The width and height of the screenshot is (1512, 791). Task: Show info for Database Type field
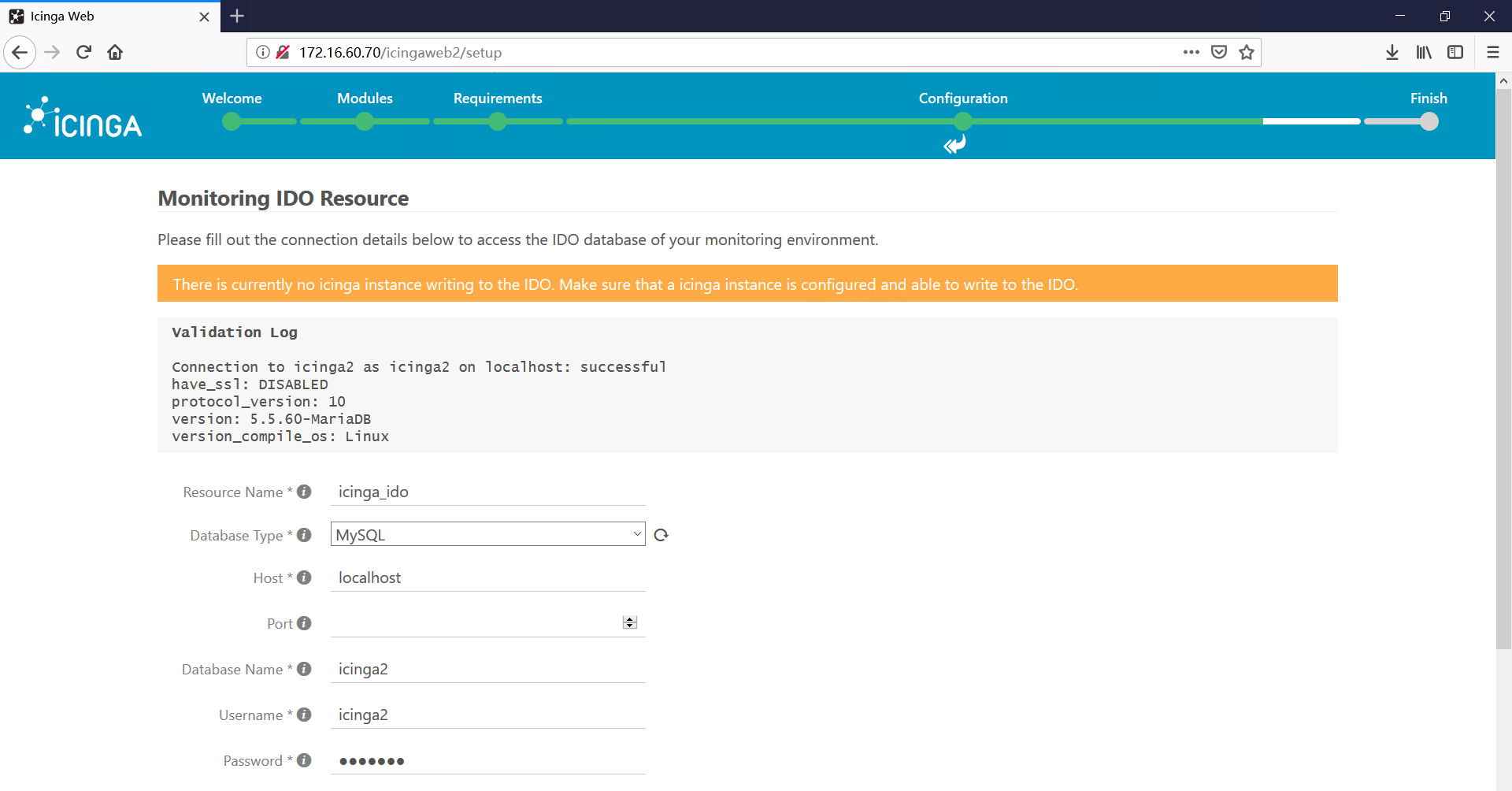point(304,535)
